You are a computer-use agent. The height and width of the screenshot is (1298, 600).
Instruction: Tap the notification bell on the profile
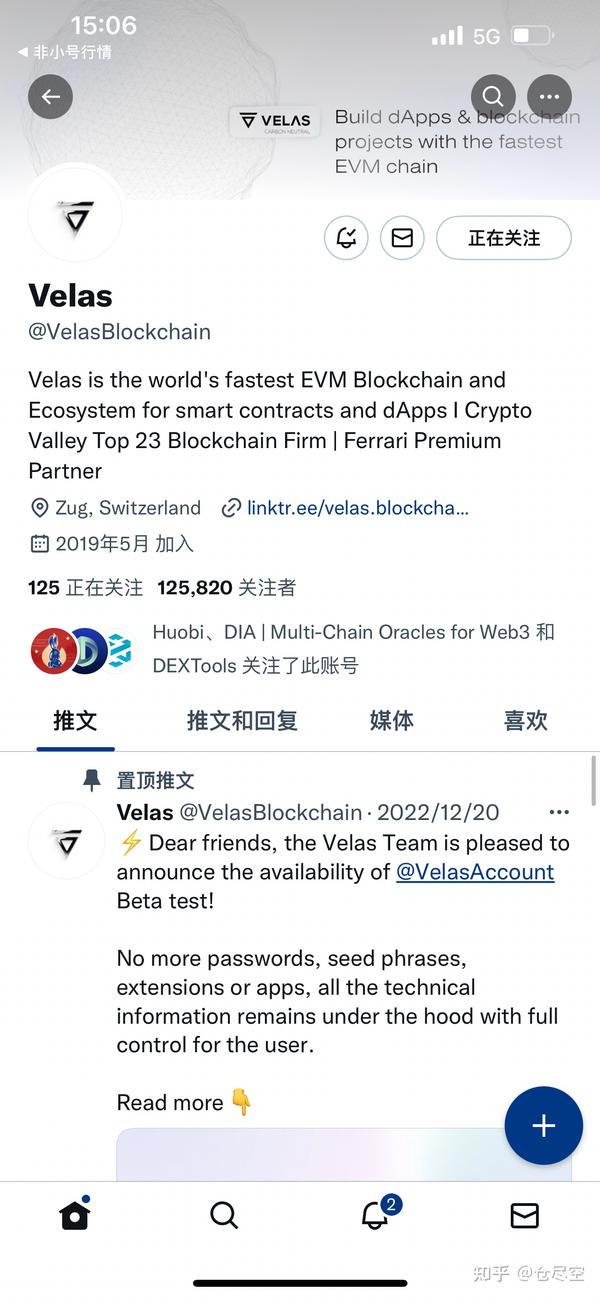click(x=345, y=238)
